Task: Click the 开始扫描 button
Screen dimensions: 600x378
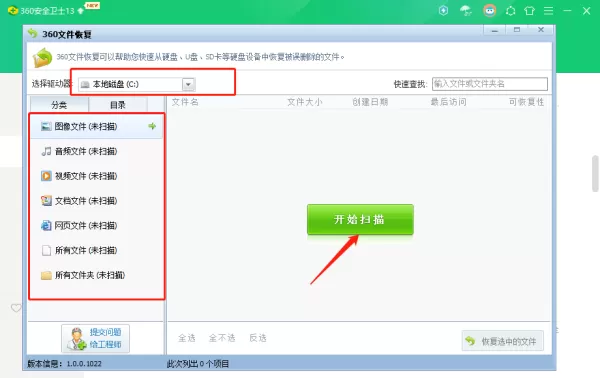Action: [x=360, y=219]
